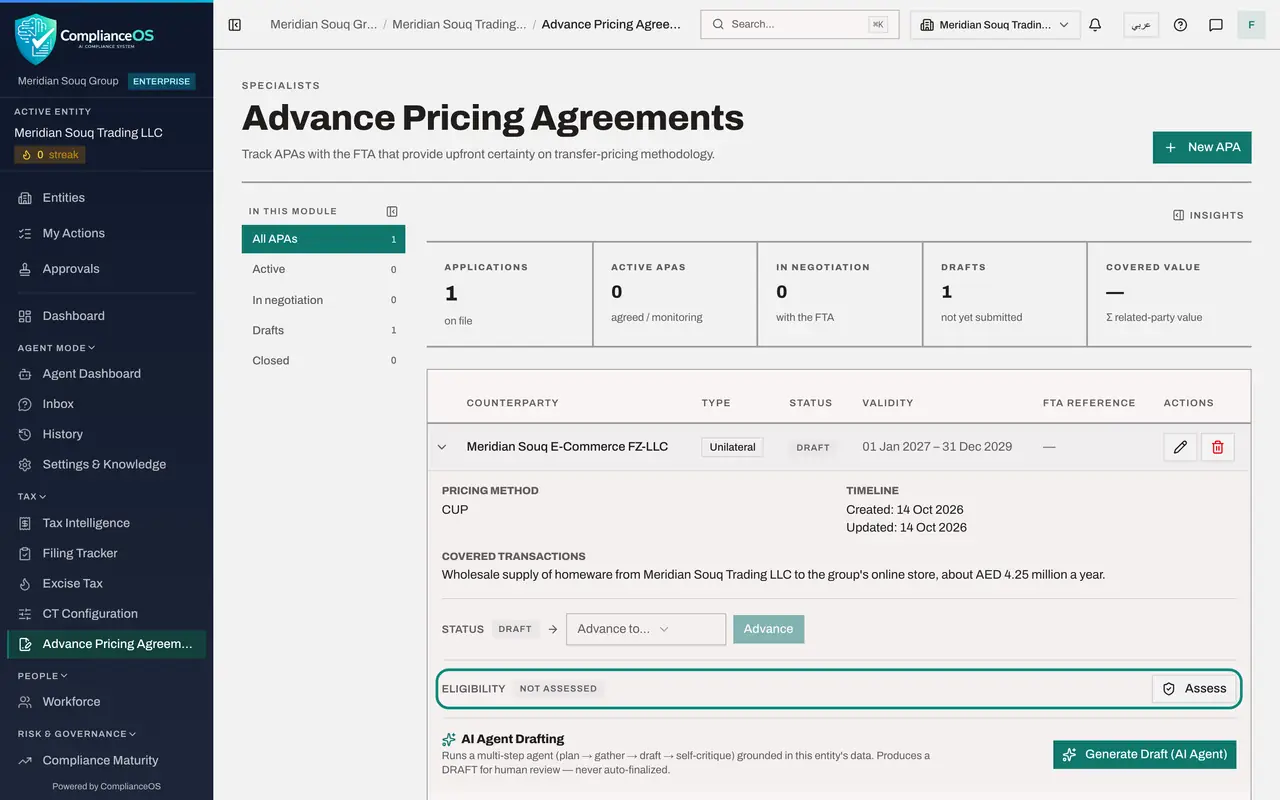
Task: Collapse the sidebar with the panel icon
Action: coord(235,25)
